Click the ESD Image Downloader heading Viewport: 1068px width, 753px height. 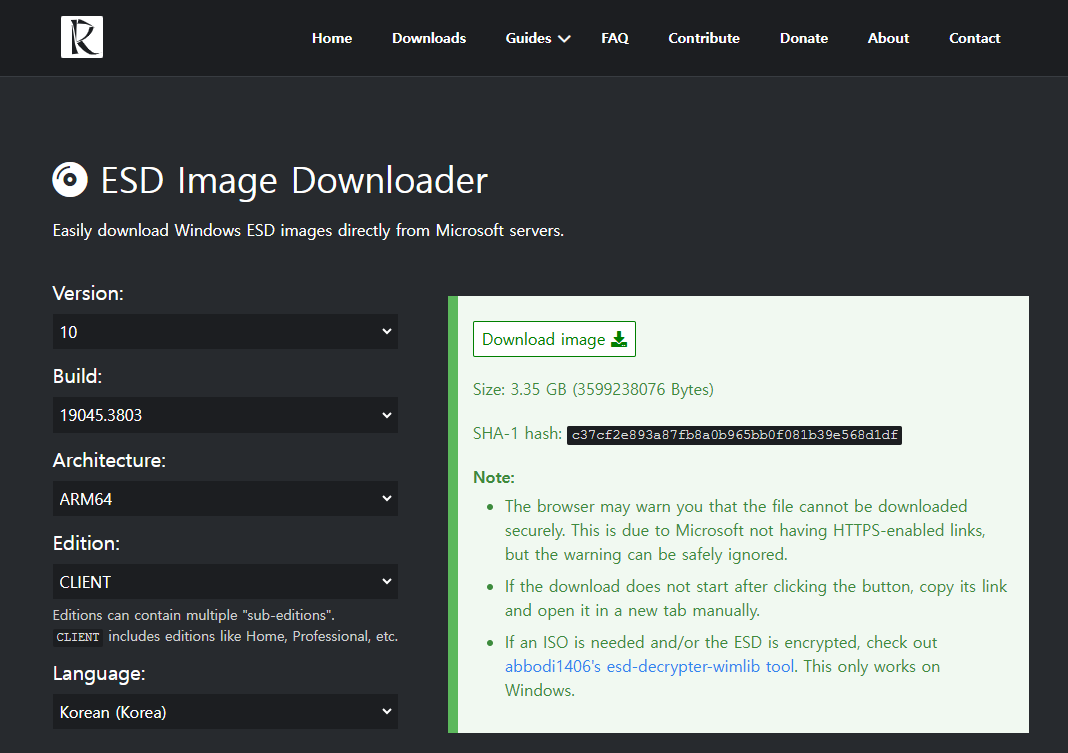point(294,180)
